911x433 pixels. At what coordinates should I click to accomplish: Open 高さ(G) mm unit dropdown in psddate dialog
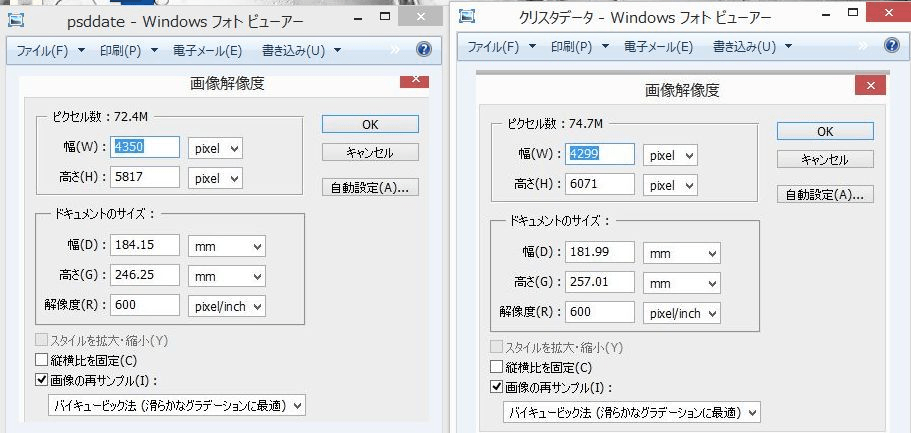point(227,276)
